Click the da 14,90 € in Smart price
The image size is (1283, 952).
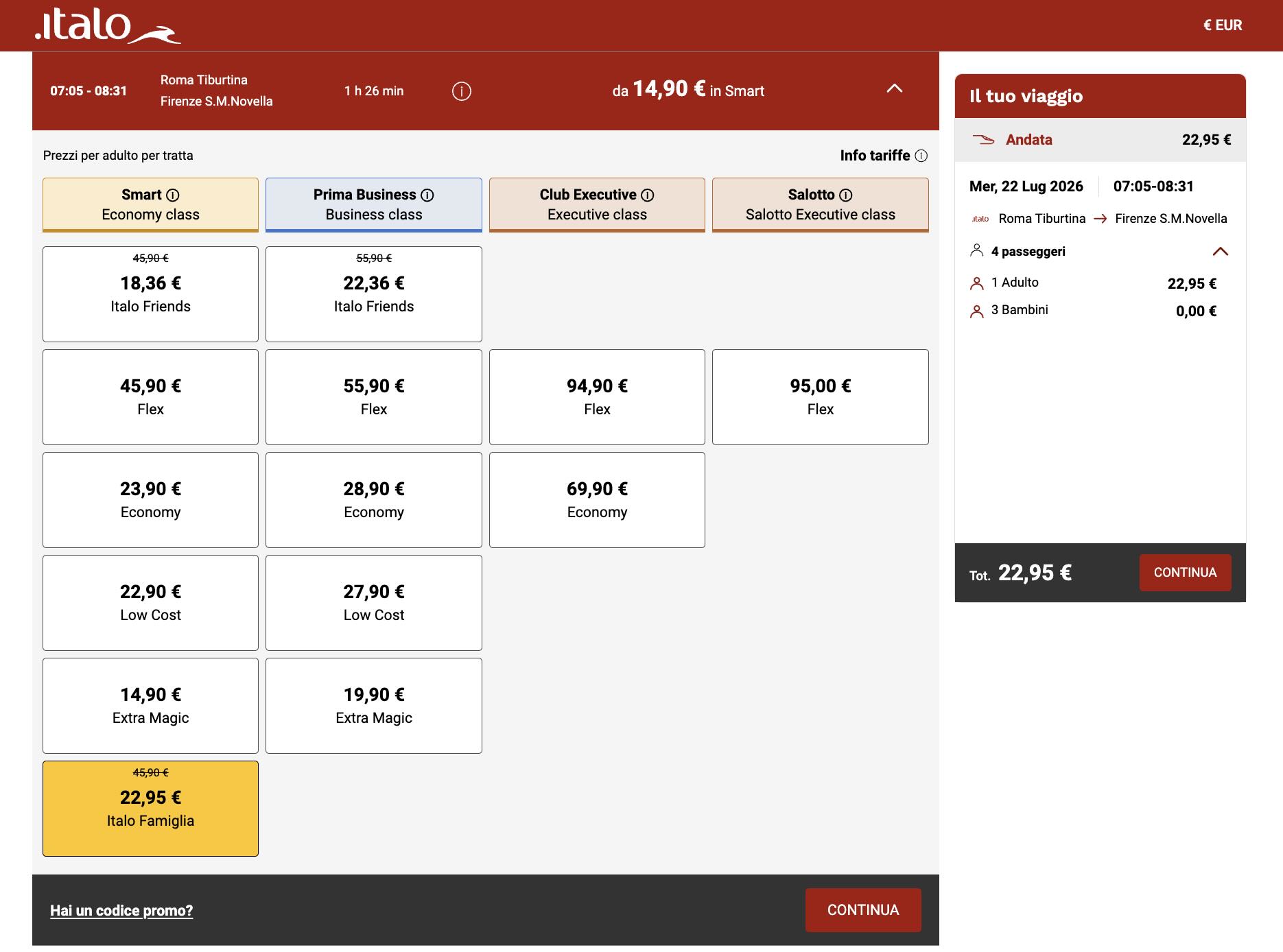tap(688, 90)
